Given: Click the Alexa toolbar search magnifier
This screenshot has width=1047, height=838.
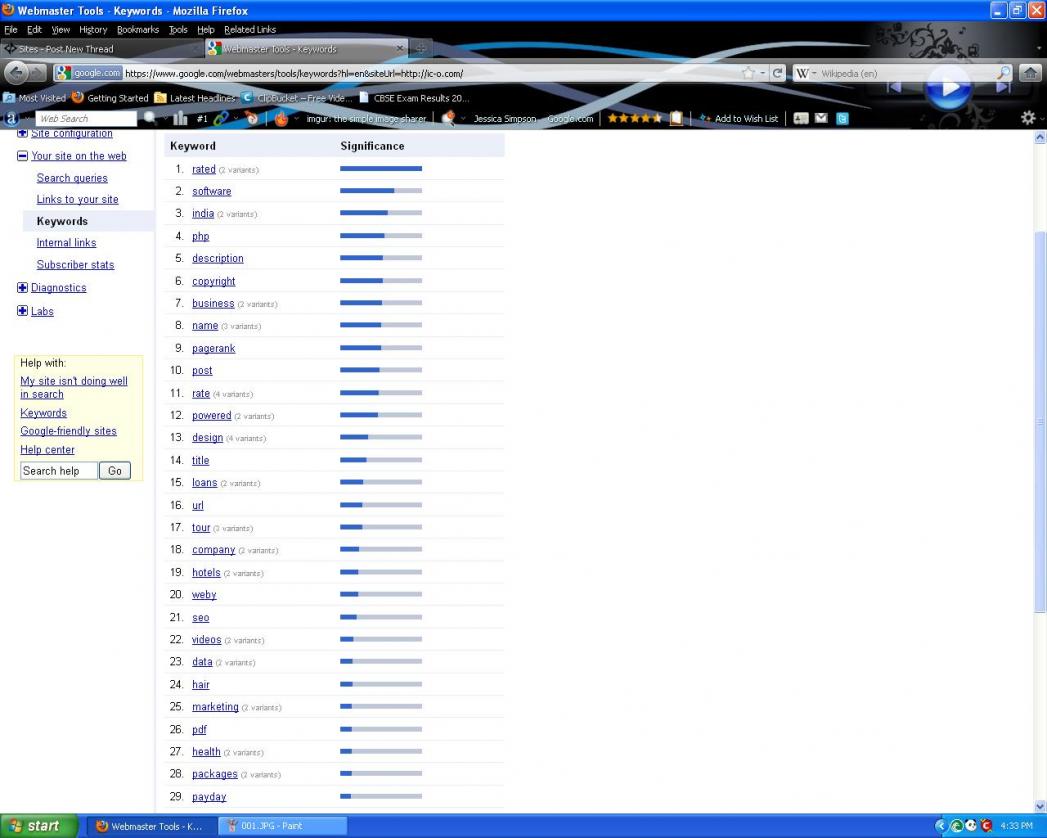Looking at the screenshot, I should tap(150, 118).
